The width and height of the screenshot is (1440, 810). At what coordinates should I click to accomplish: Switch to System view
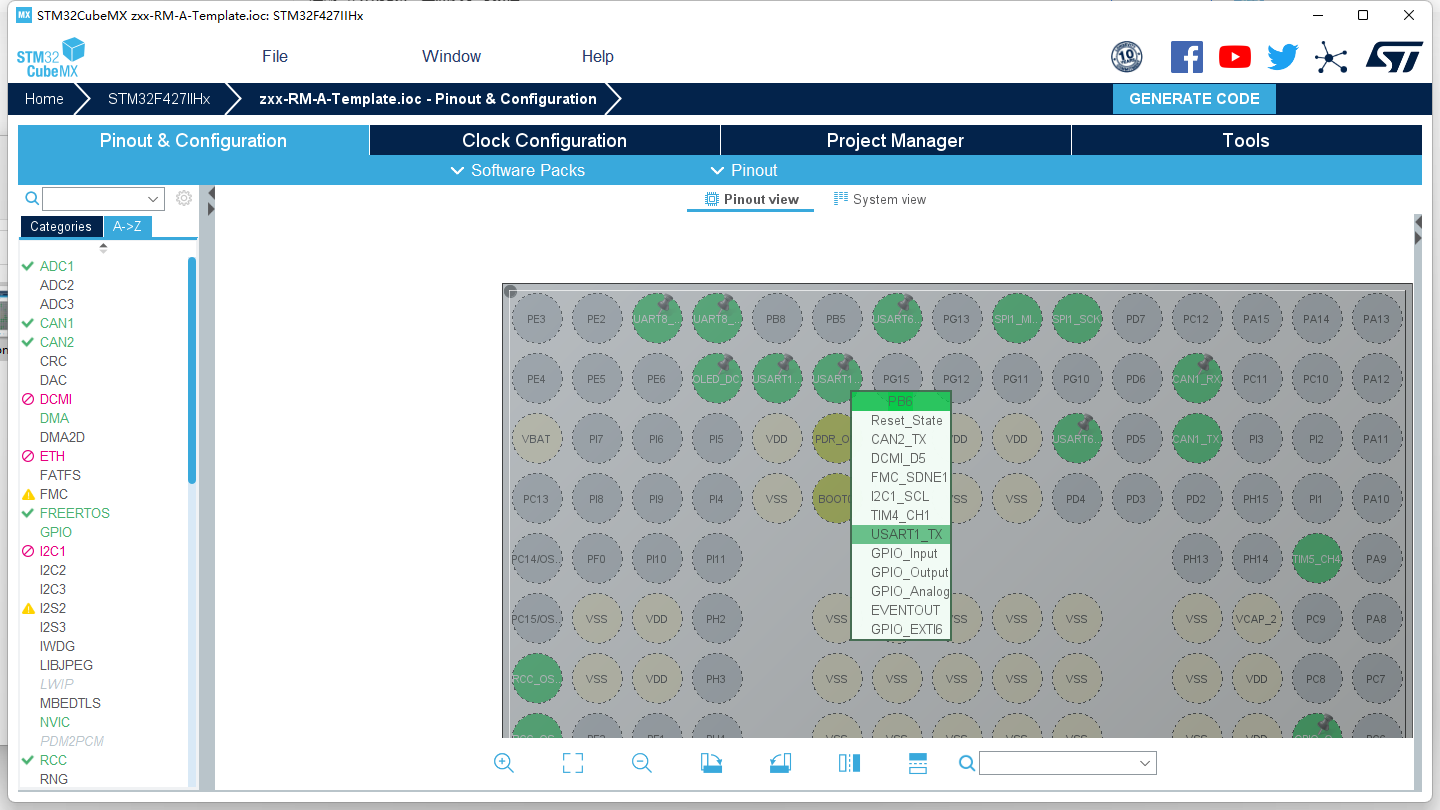[x=880, y=199]
